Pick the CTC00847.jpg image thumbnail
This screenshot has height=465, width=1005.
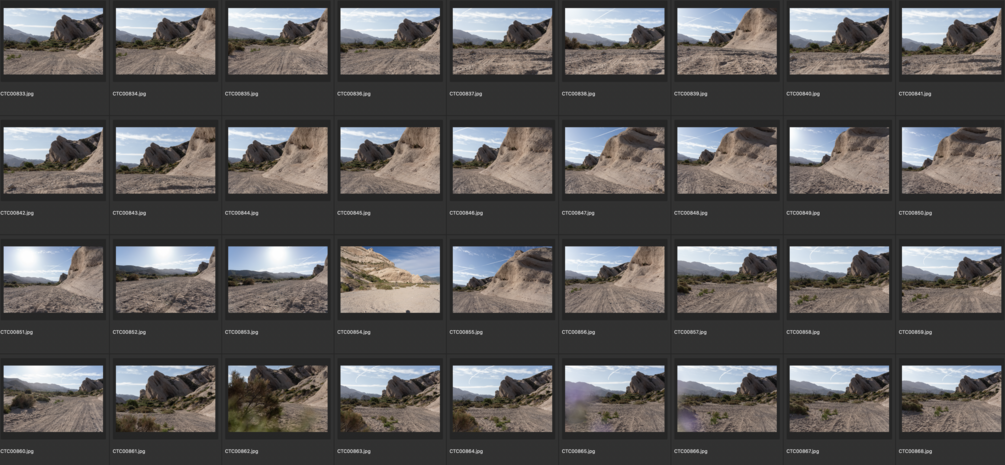pyautogui.click(x=615, y=160)
